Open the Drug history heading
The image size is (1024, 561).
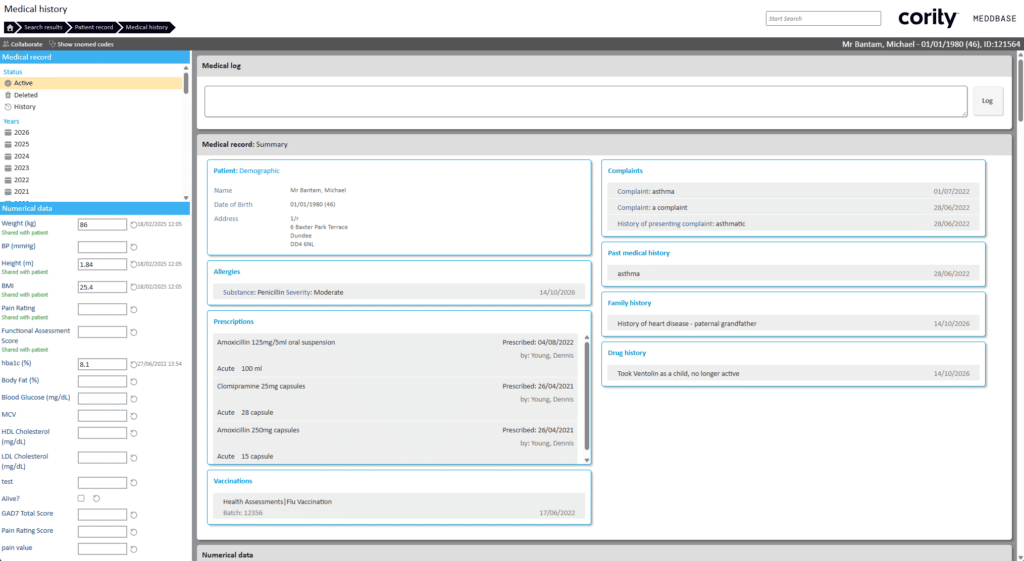(627, 353)
